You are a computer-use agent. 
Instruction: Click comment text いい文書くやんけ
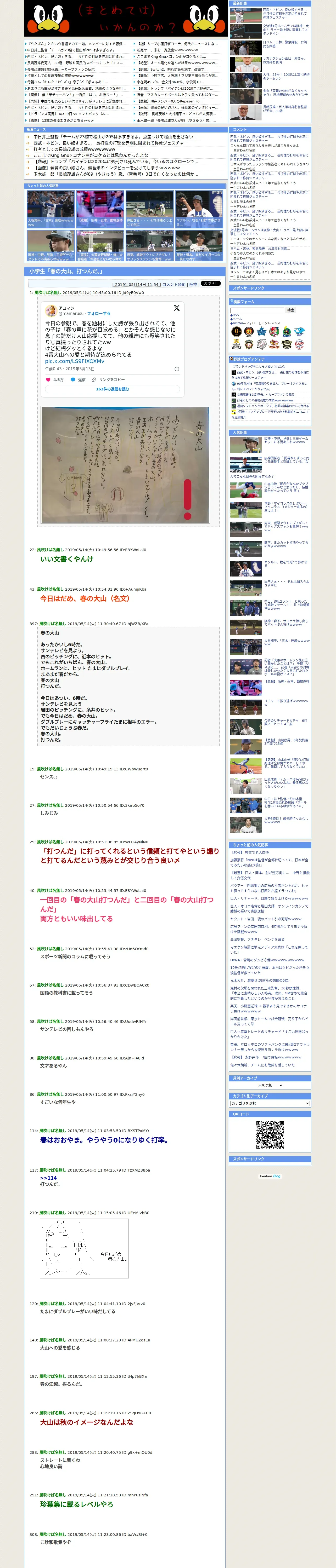point(67,559)
